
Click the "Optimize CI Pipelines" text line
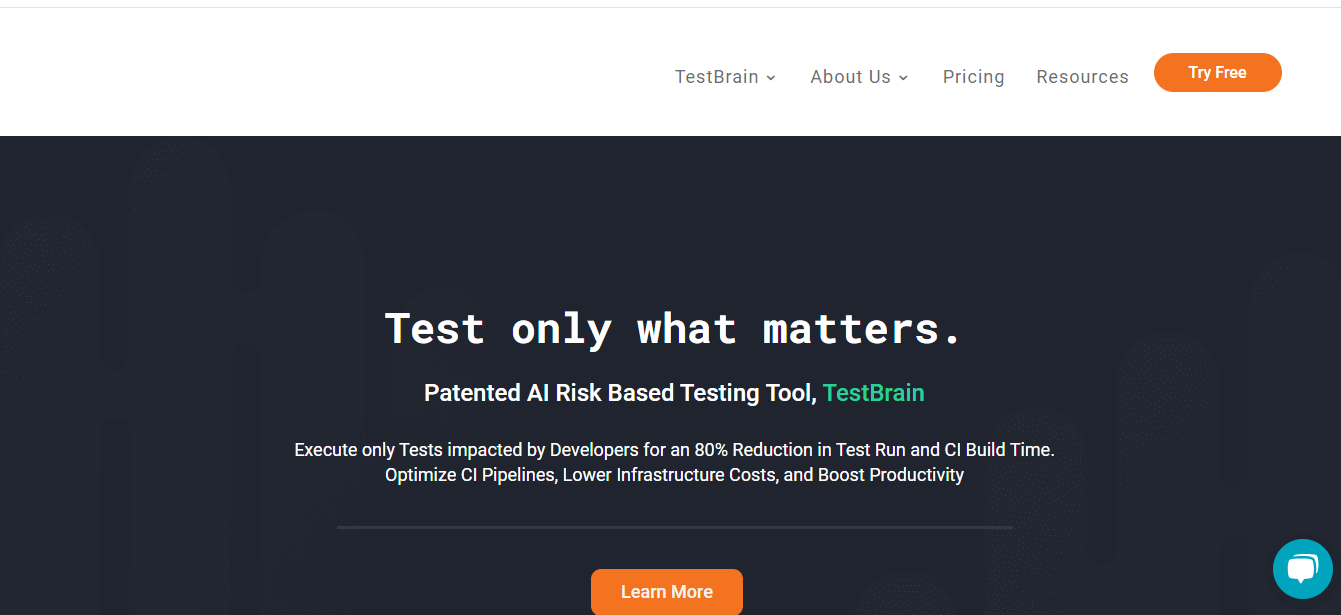[470, 475]
